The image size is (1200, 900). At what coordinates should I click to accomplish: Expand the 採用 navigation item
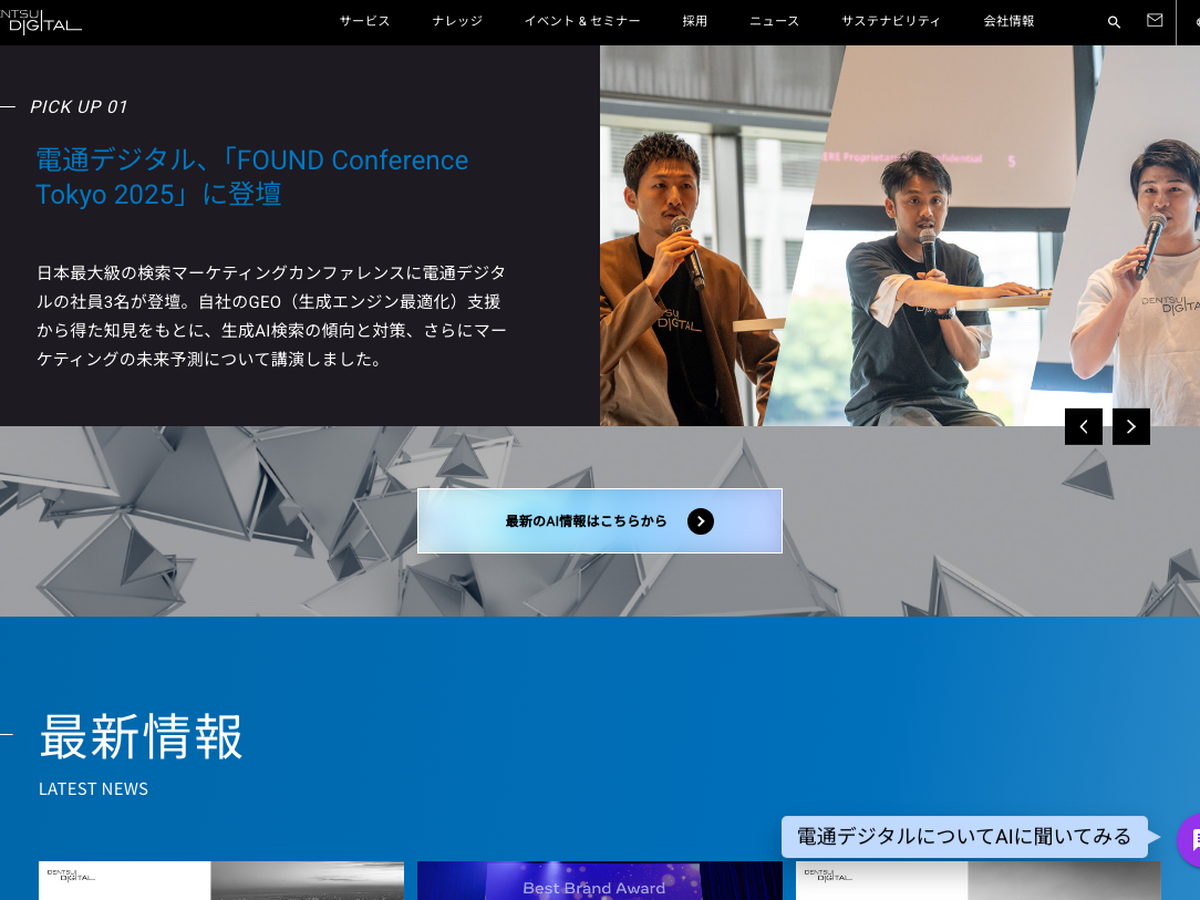point(695,21)
